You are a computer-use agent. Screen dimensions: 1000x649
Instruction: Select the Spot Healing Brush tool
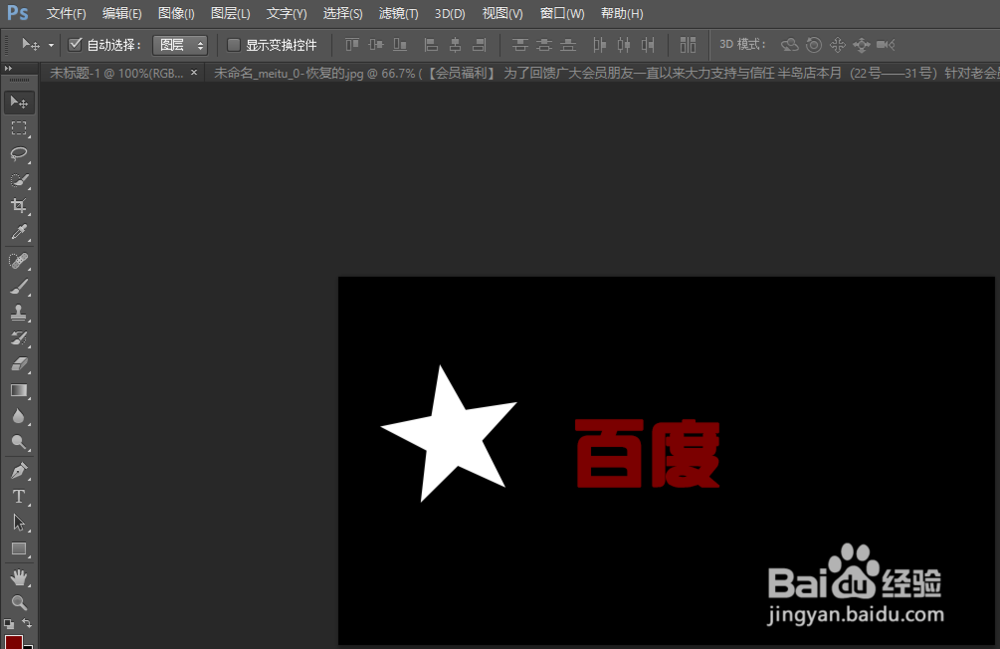pos(19,261)
